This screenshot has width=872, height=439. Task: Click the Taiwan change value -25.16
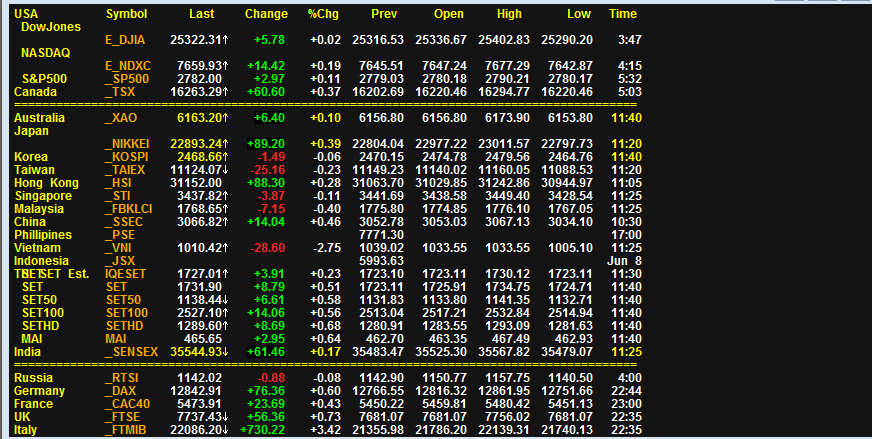[267, 170]
